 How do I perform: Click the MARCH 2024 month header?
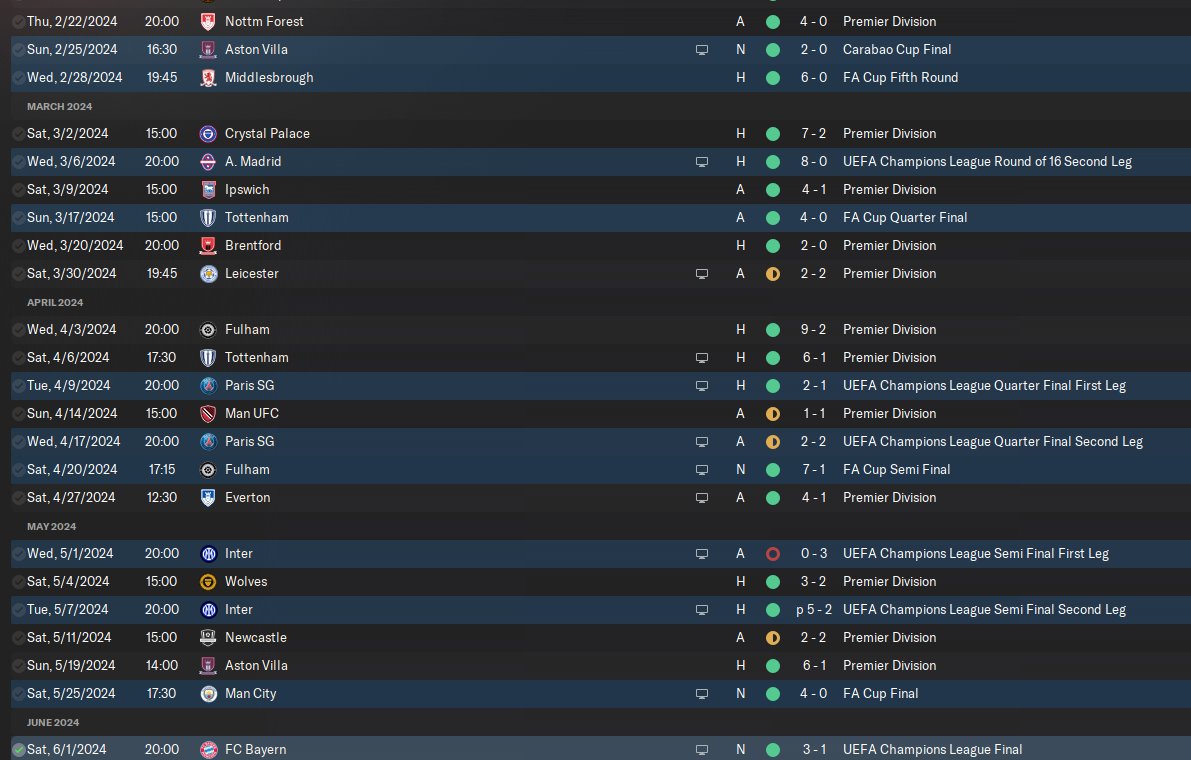(59, 106)
